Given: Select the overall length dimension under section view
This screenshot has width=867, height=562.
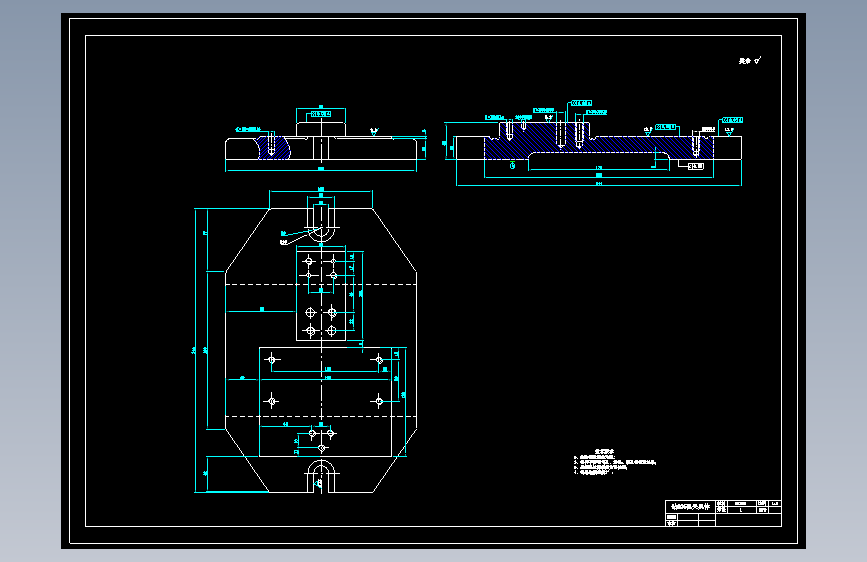Looking at the screenshot, I should click(599, 184).
